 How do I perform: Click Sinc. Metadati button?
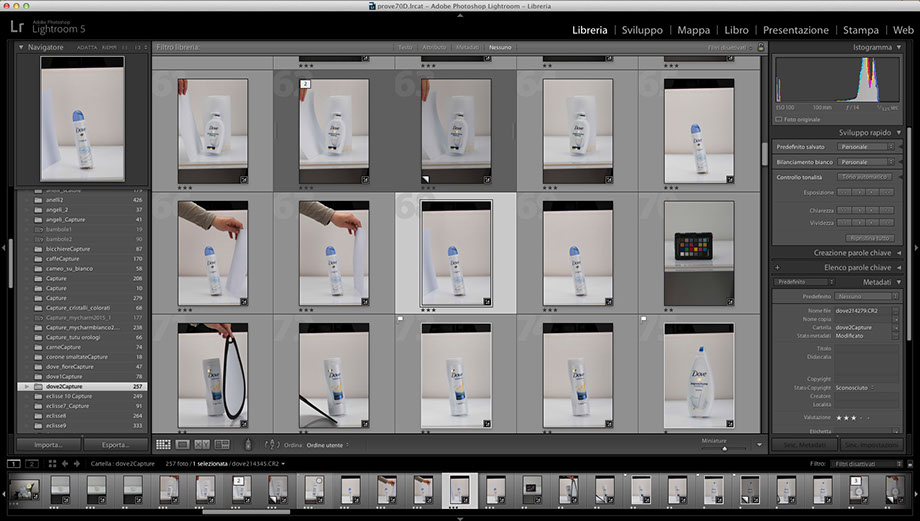(x=804, y=445)
